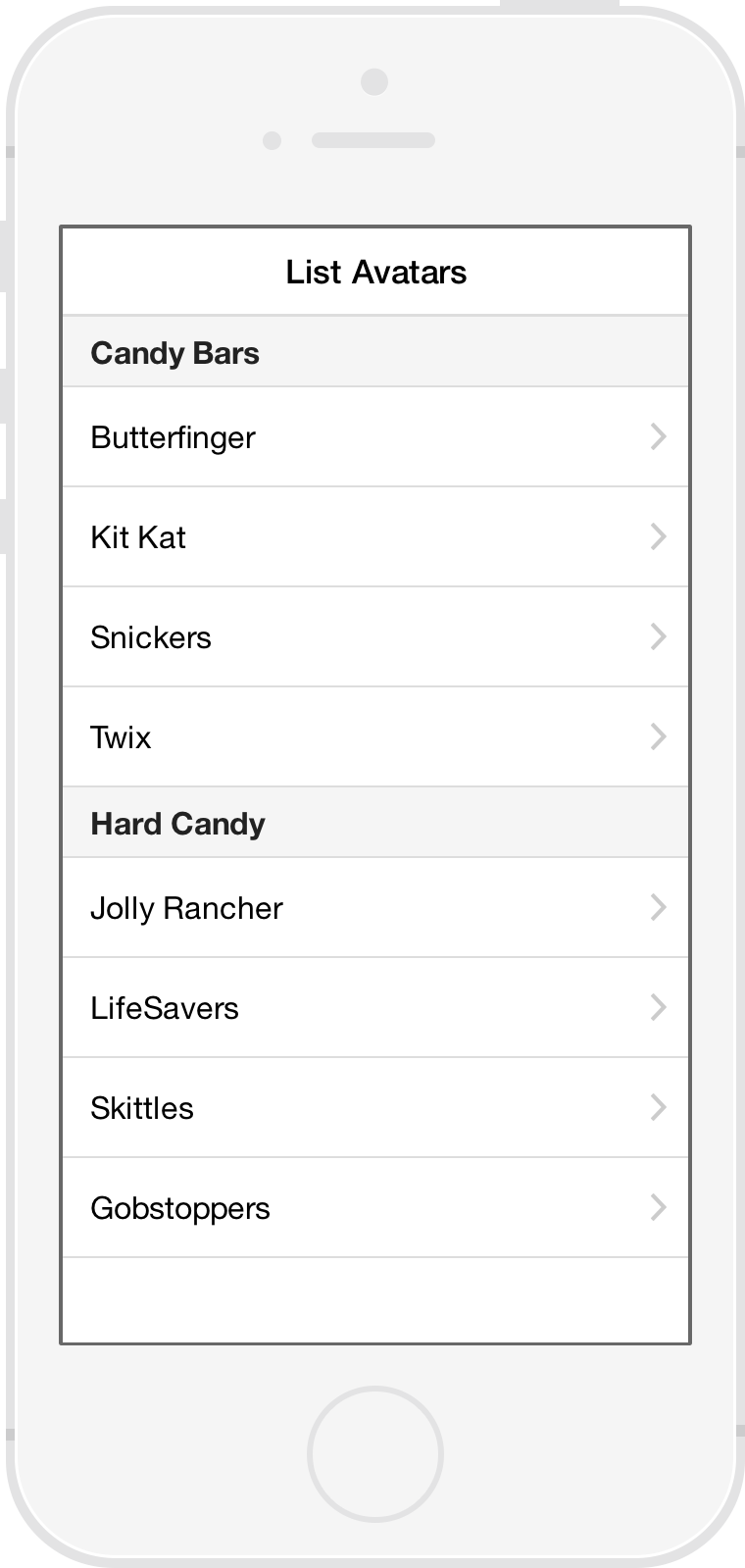Click the chevron arrow beside Butterfinger
The image size is (745, 1568).
(659, 436)
